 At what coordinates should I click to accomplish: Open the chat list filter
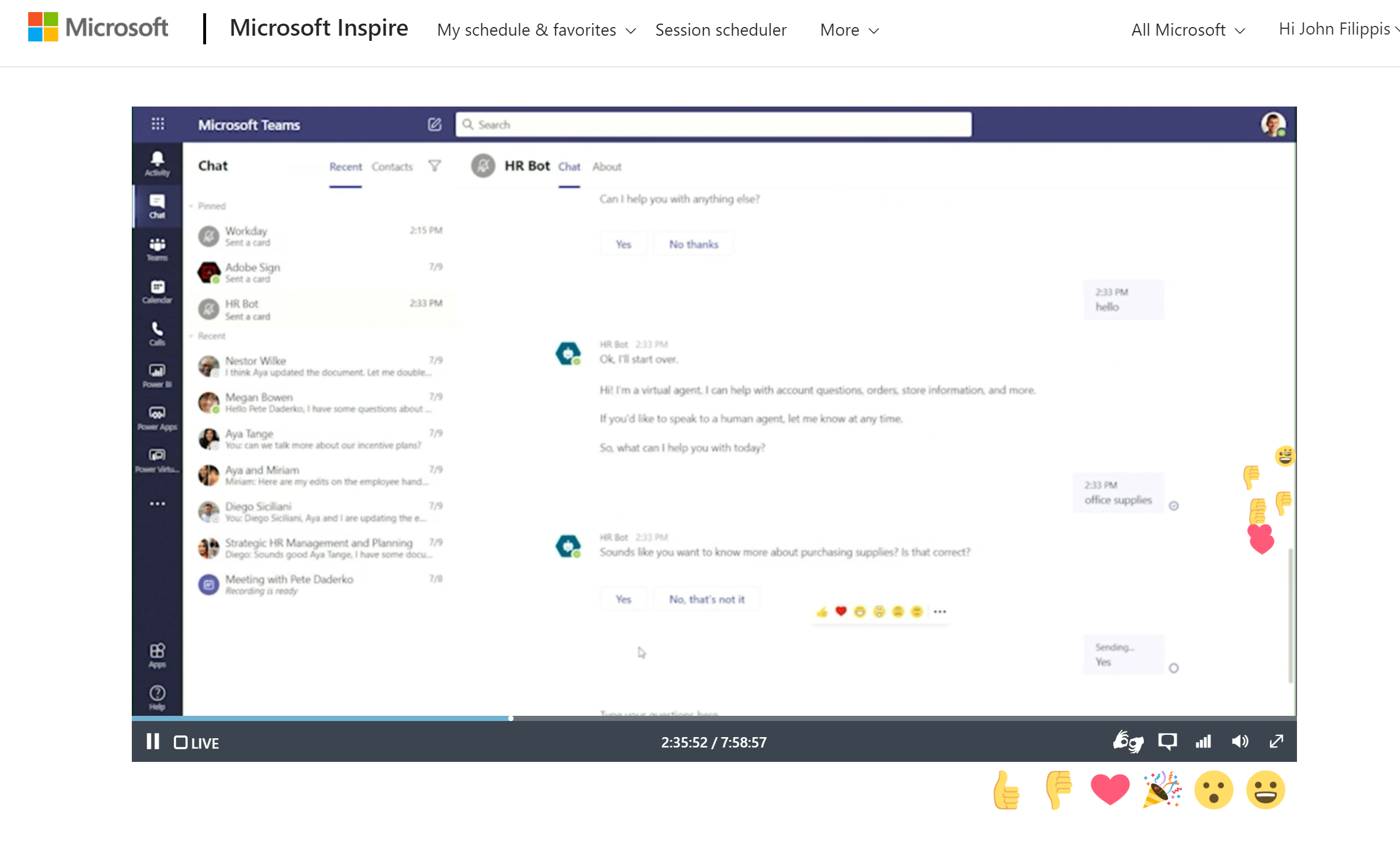coord(435,166)
